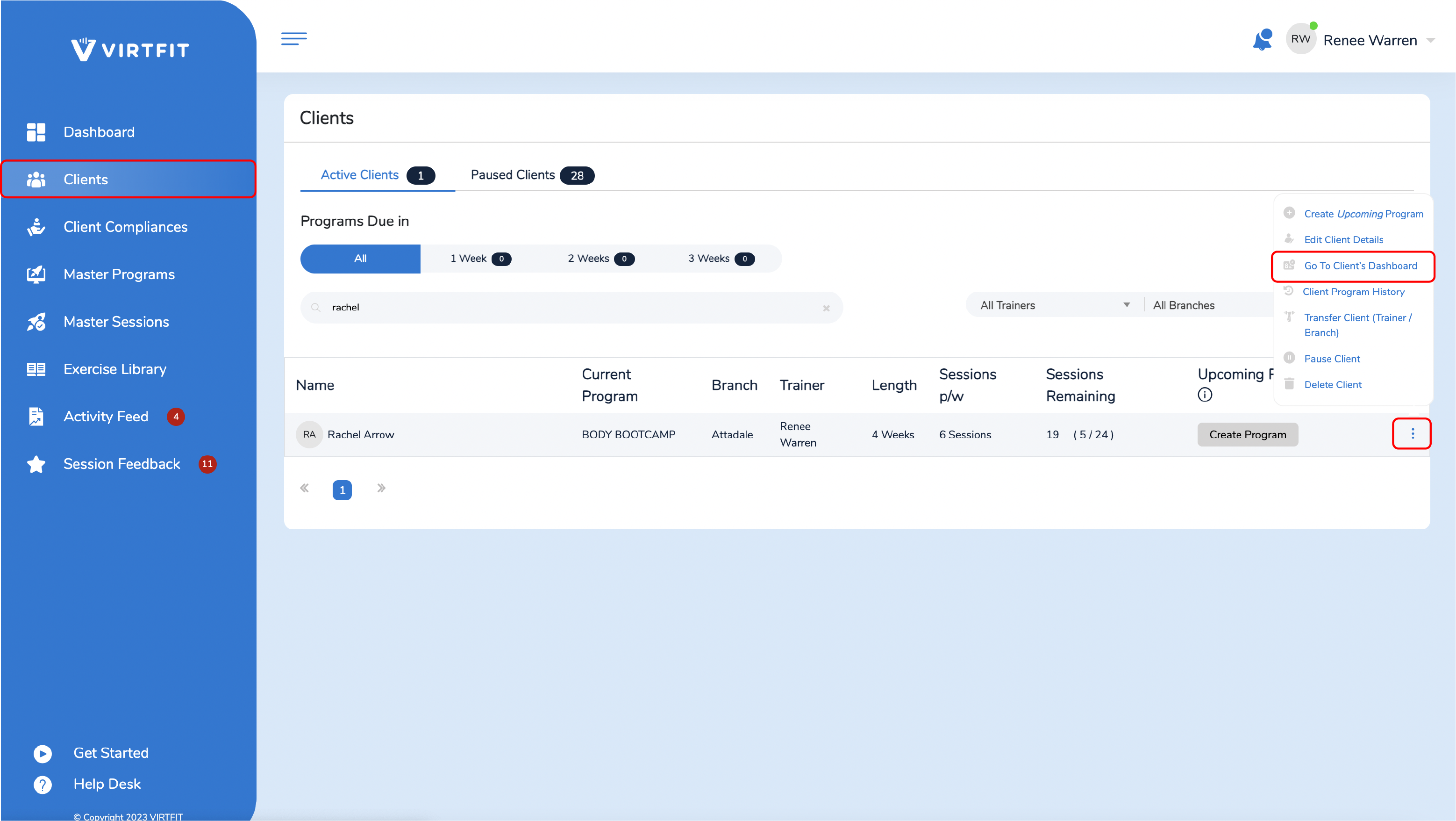The height and width of the screenshot is (821, 1456).
Task: Choose Edit Client Details from menu
Action: [1343, 240]
